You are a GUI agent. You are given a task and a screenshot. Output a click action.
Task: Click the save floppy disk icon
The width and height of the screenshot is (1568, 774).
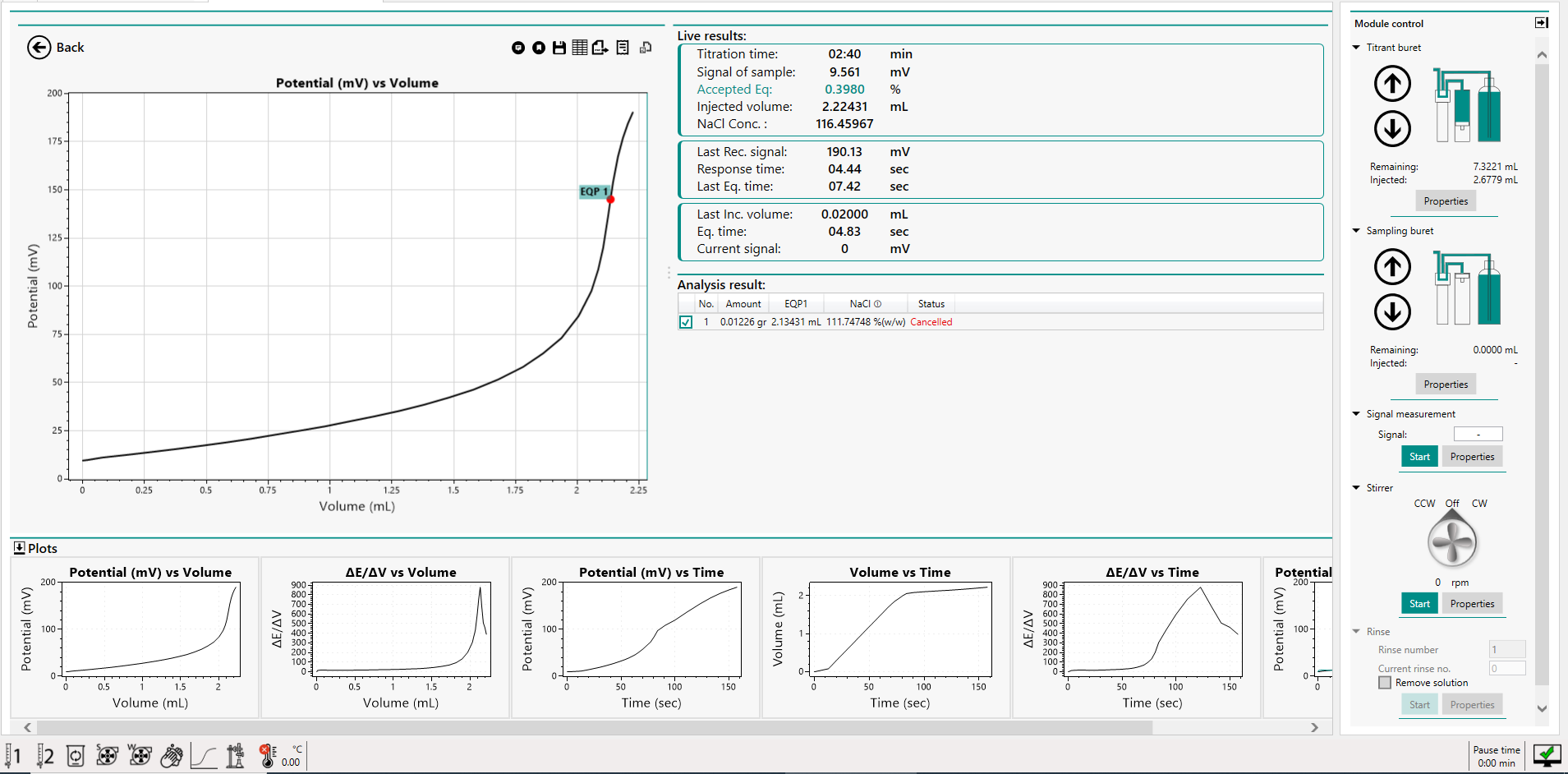pos(559,48)
